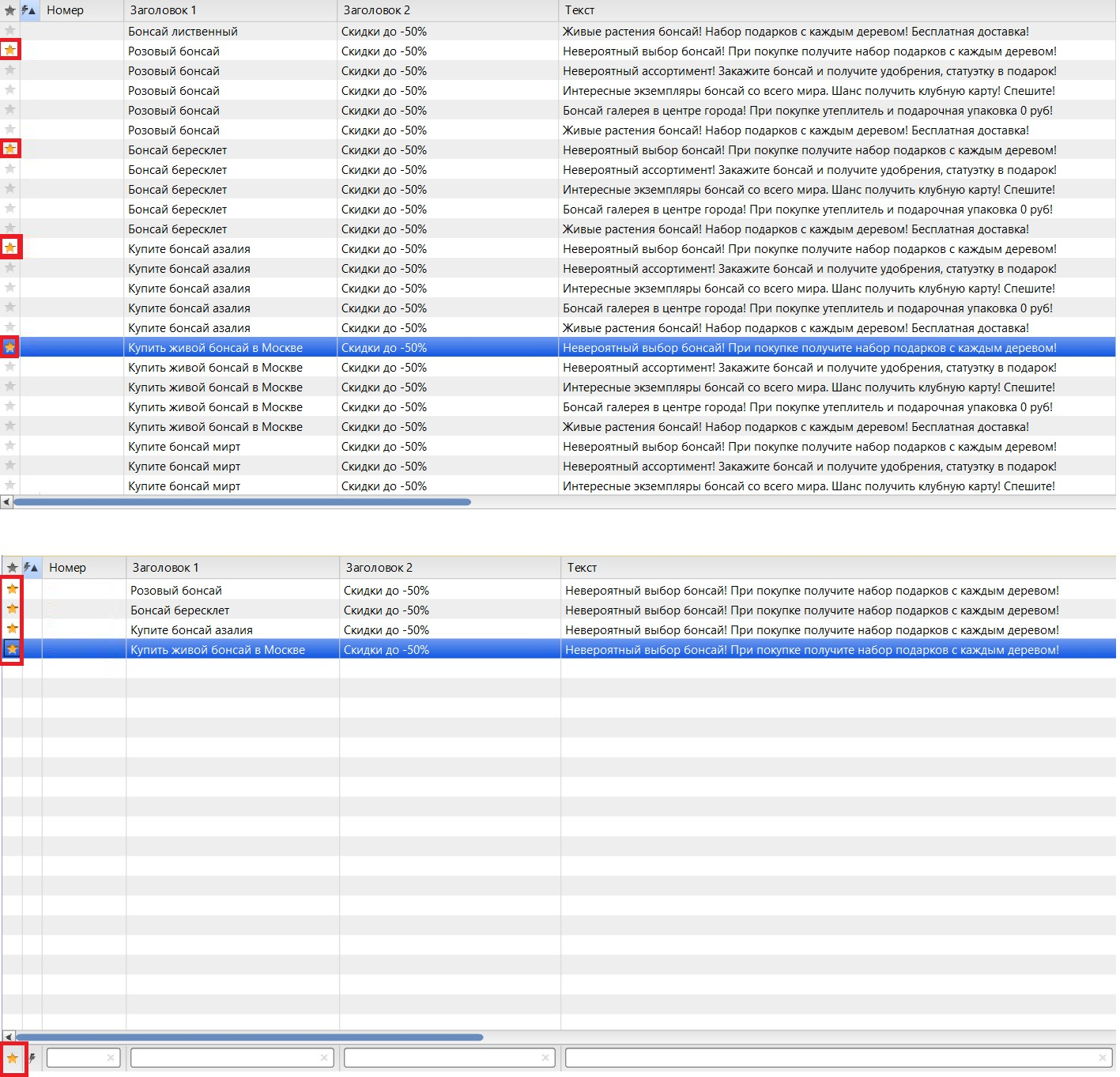
Task: Sort upper table by lightning status column
Action: (28, 11)
